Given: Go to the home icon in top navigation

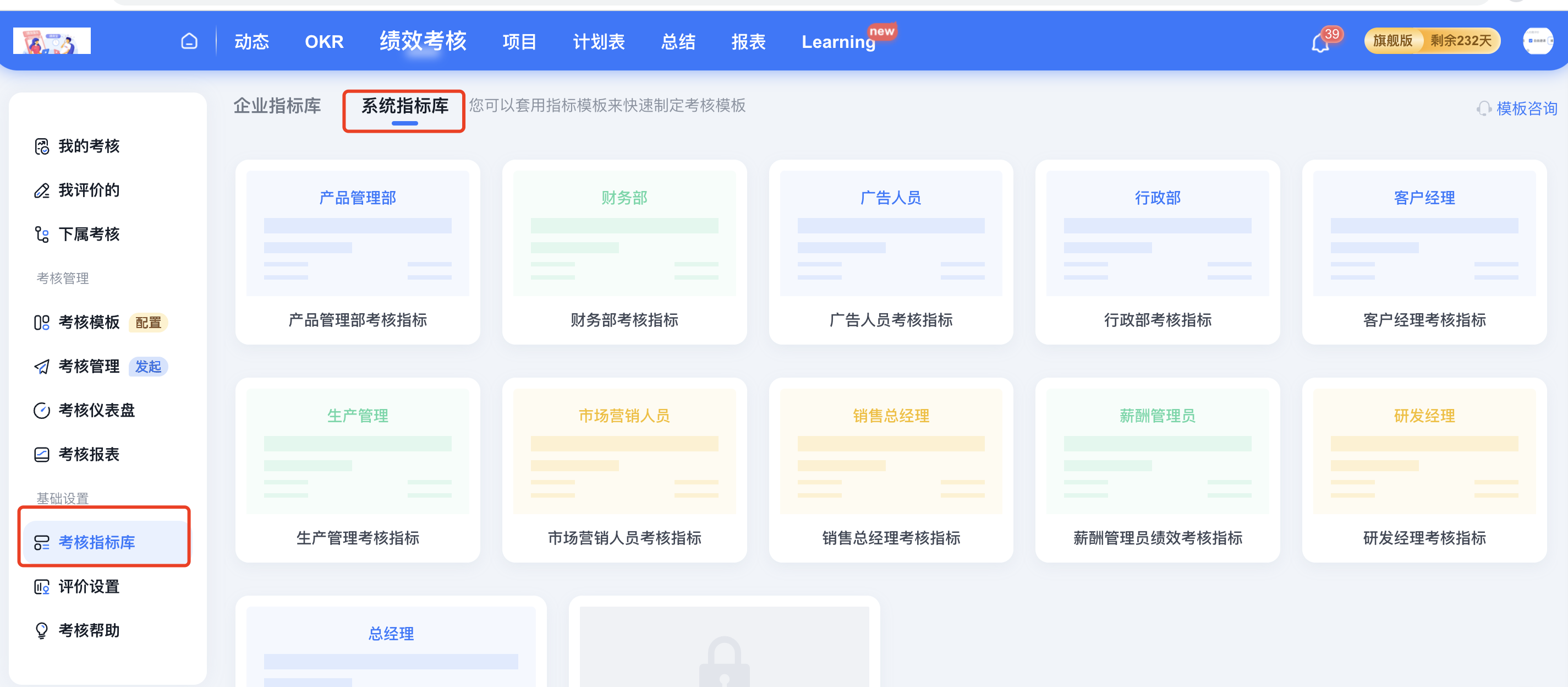Looking at the screenshot, I should pyautogui.click(x=189, y=41).
